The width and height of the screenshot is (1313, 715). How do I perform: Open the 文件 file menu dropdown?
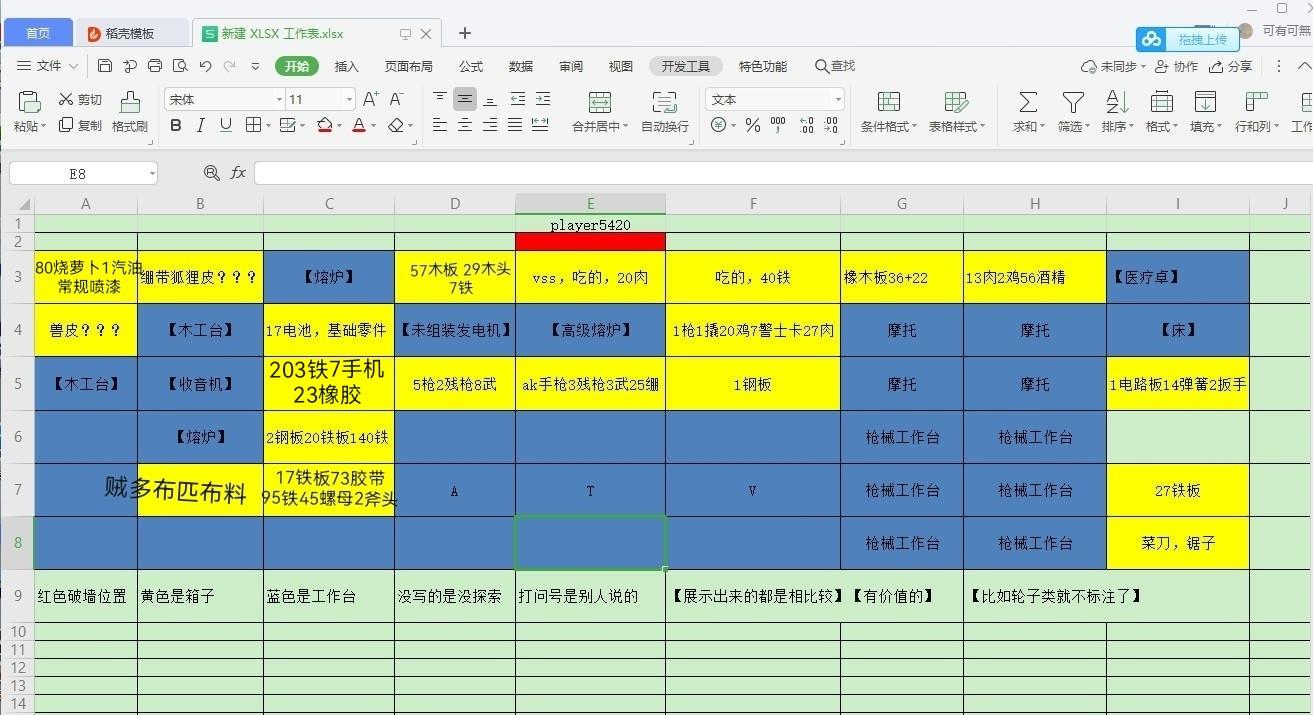[x=47, y=66]
